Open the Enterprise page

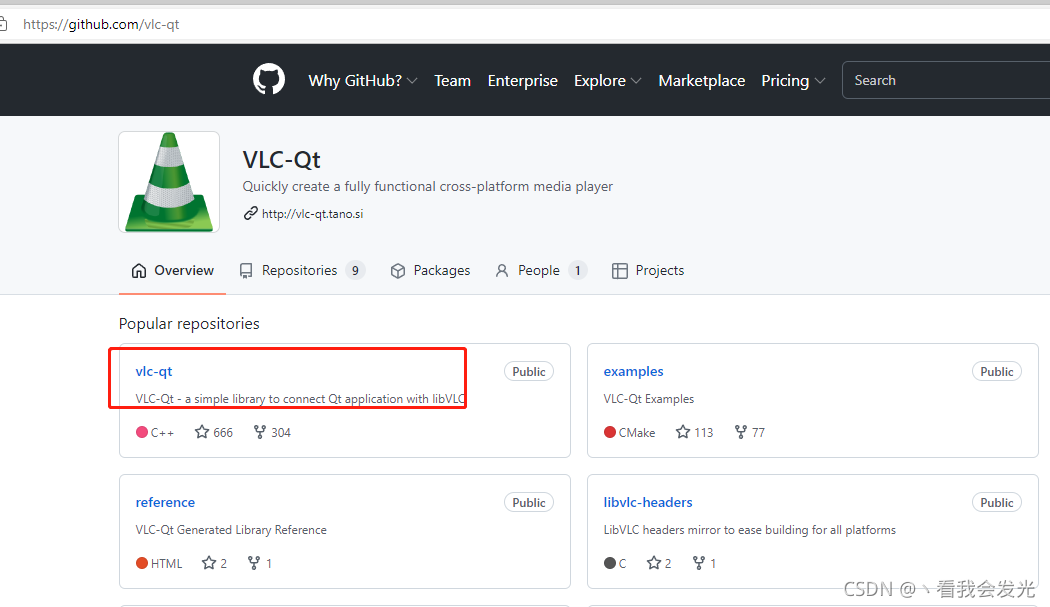click(x=522, y=80)
